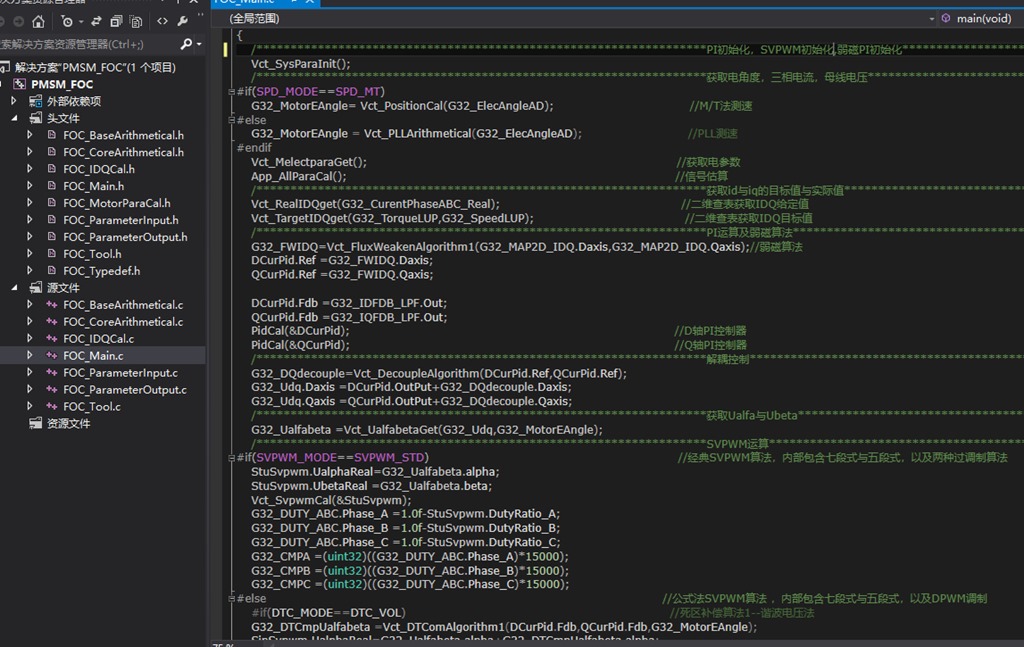Collapse the #if(SPD_MODE==SPD_MT) code block
This screenshot has height=647, width=1024.
tap(231, 92)
